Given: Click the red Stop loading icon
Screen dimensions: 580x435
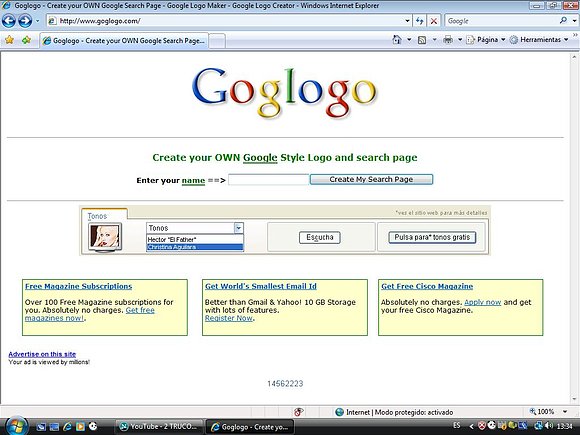Looking at the screenshot, I should 434,21.
